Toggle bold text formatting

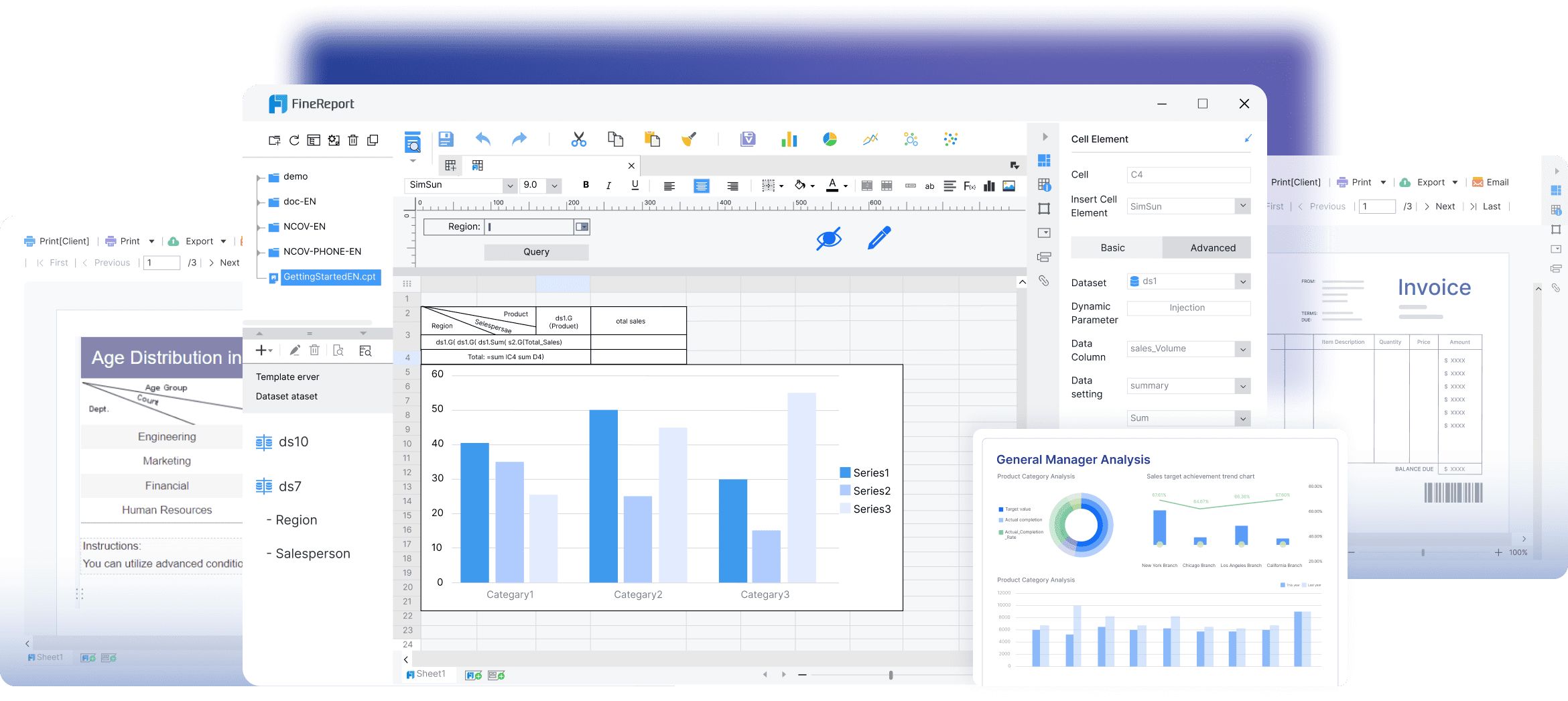pyautogui.click(x=586, y=186)
